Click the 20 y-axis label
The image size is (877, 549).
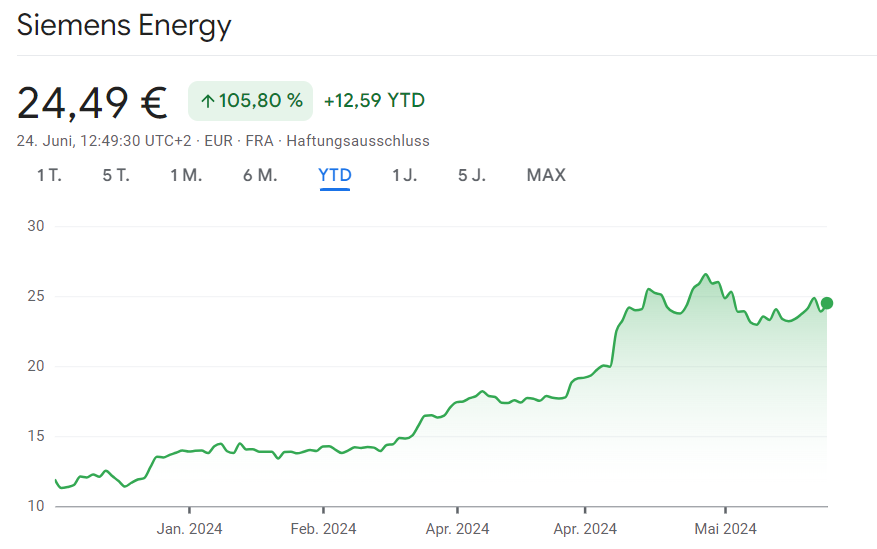tap(36, 366)
